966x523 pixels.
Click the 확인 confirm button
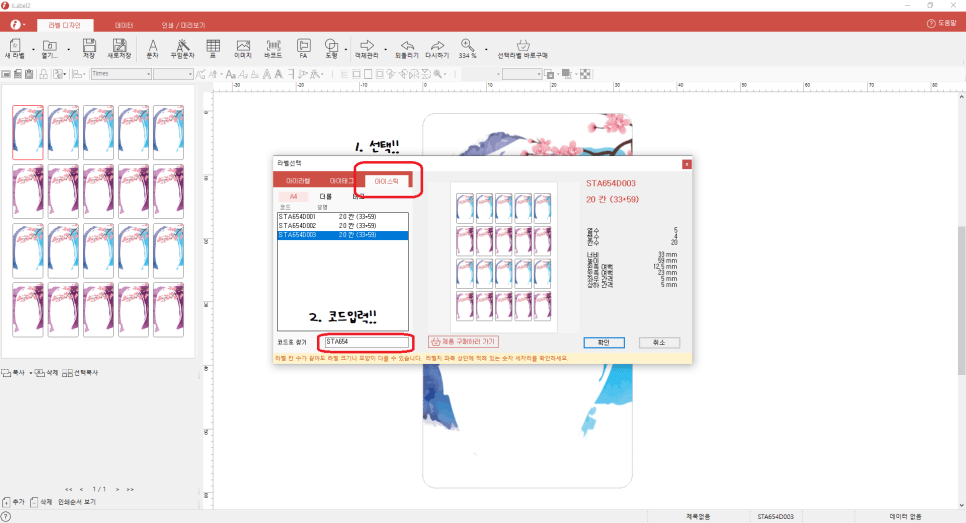[x=604, y=343]
